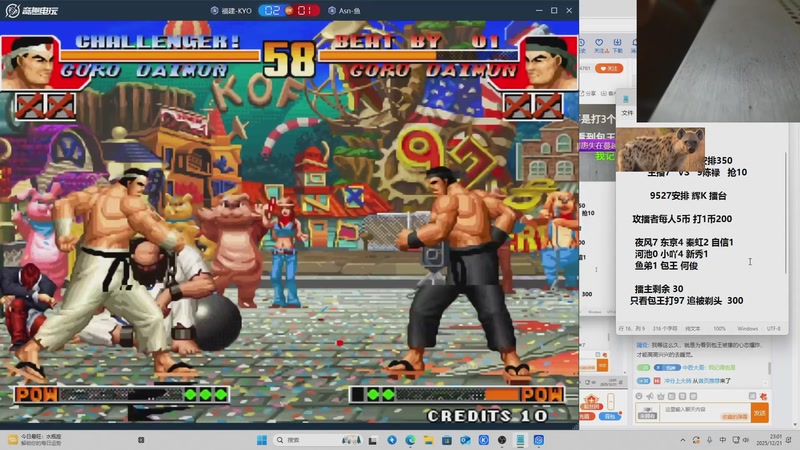Click the Notepad vertical scrollbar
This screenshot has height=450, width=800.
[786, 212]
